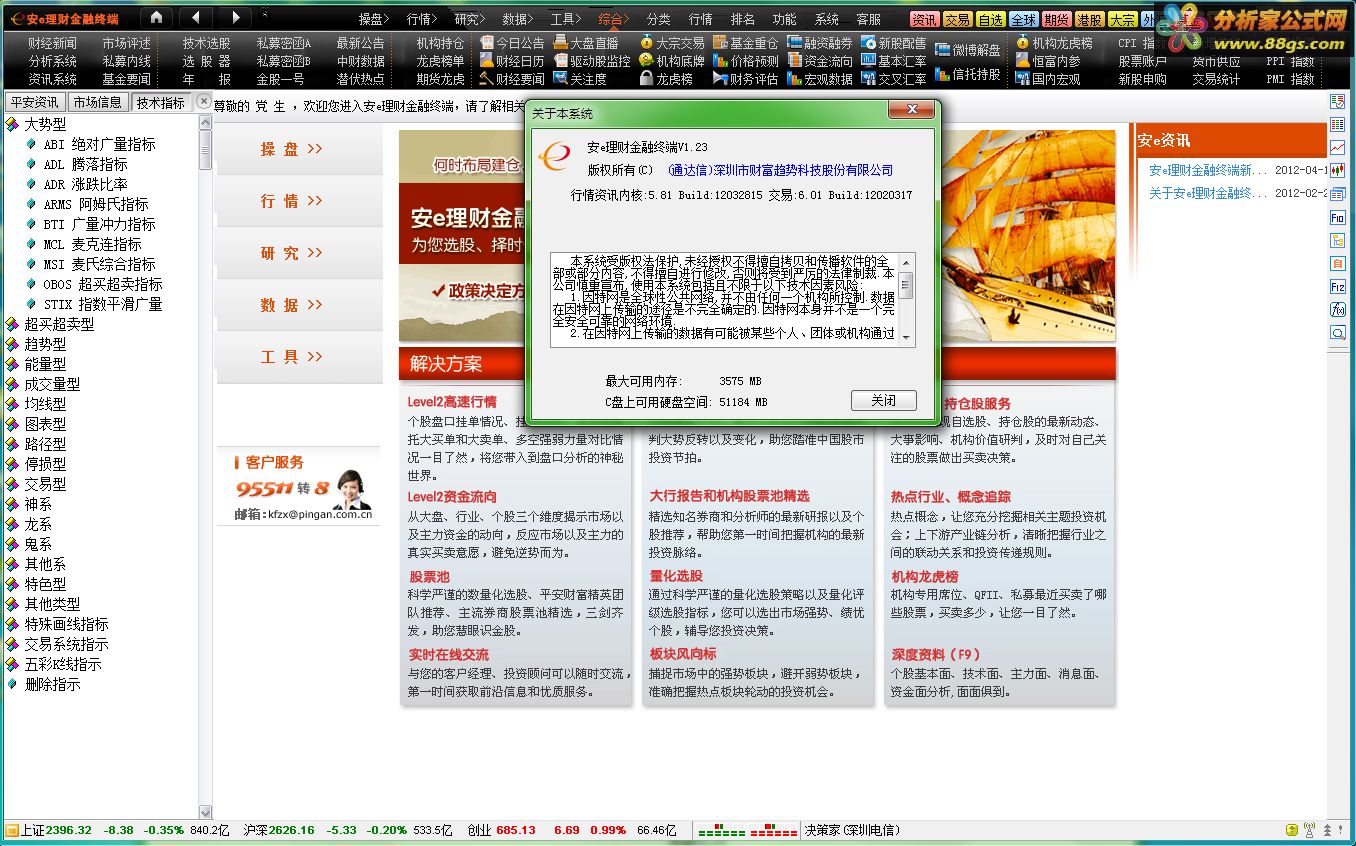
Task: Open the 综合> top menu
Action: (615, 19)
